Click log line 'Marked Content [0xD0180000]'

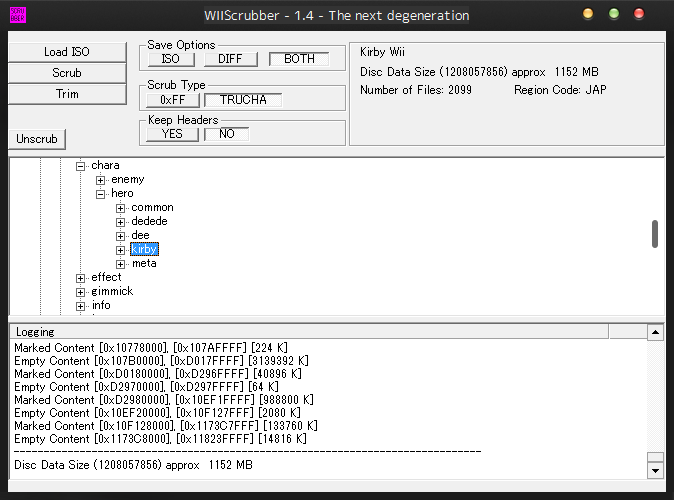pos(158,374)
